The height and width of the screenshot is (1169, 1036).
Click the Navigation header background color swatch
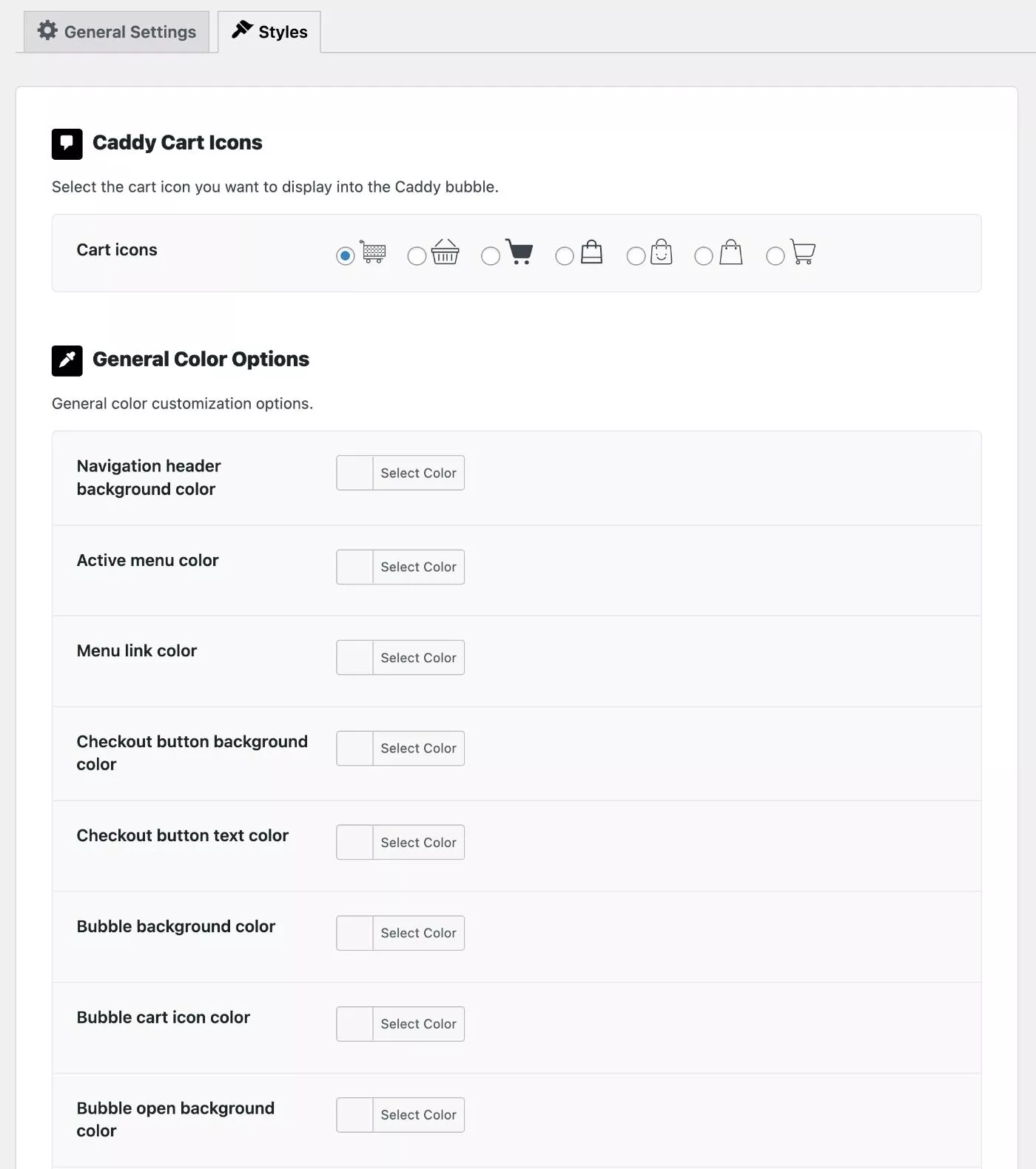click(x=354, y=473)
